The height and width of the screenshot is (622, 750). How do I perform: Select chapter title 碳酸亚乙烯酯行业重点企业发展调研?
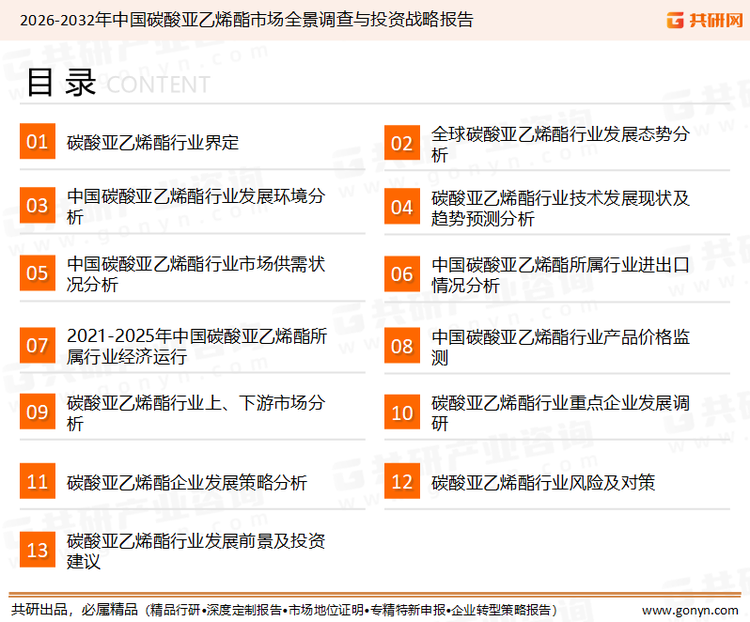pos(560,413)
